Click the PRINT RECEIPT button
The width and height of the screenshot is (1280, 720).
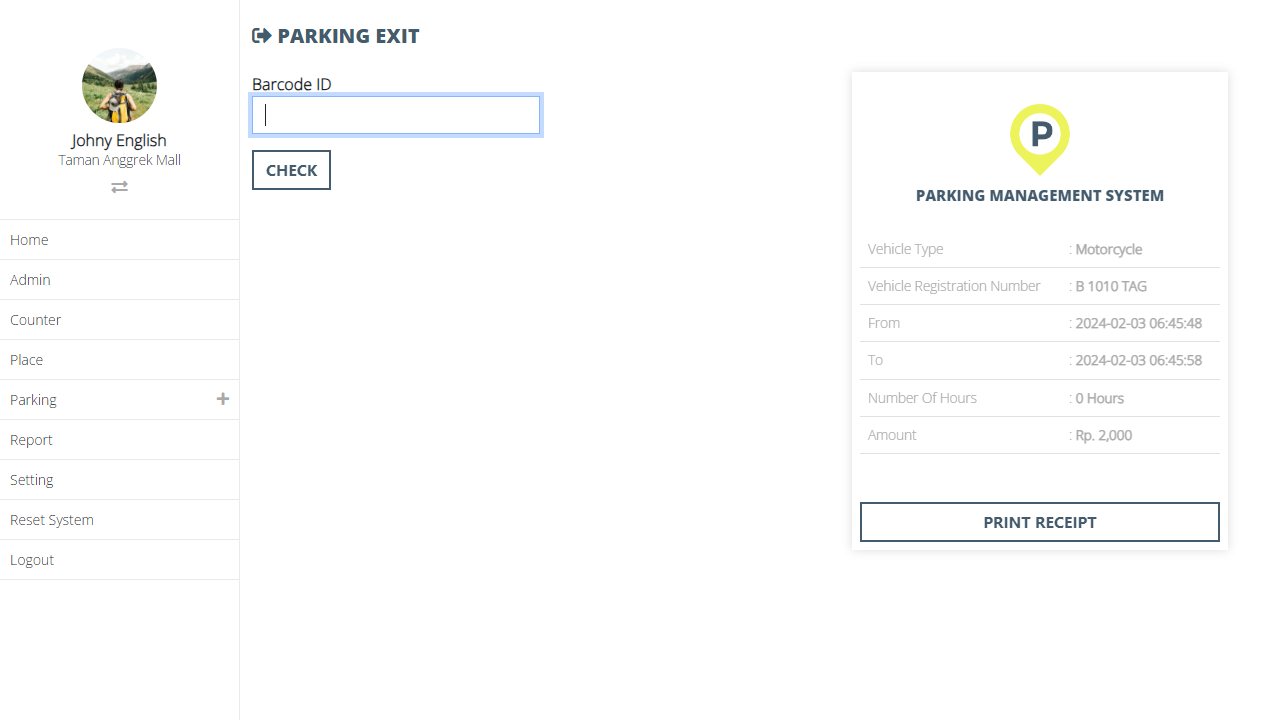click(1040, 522)
